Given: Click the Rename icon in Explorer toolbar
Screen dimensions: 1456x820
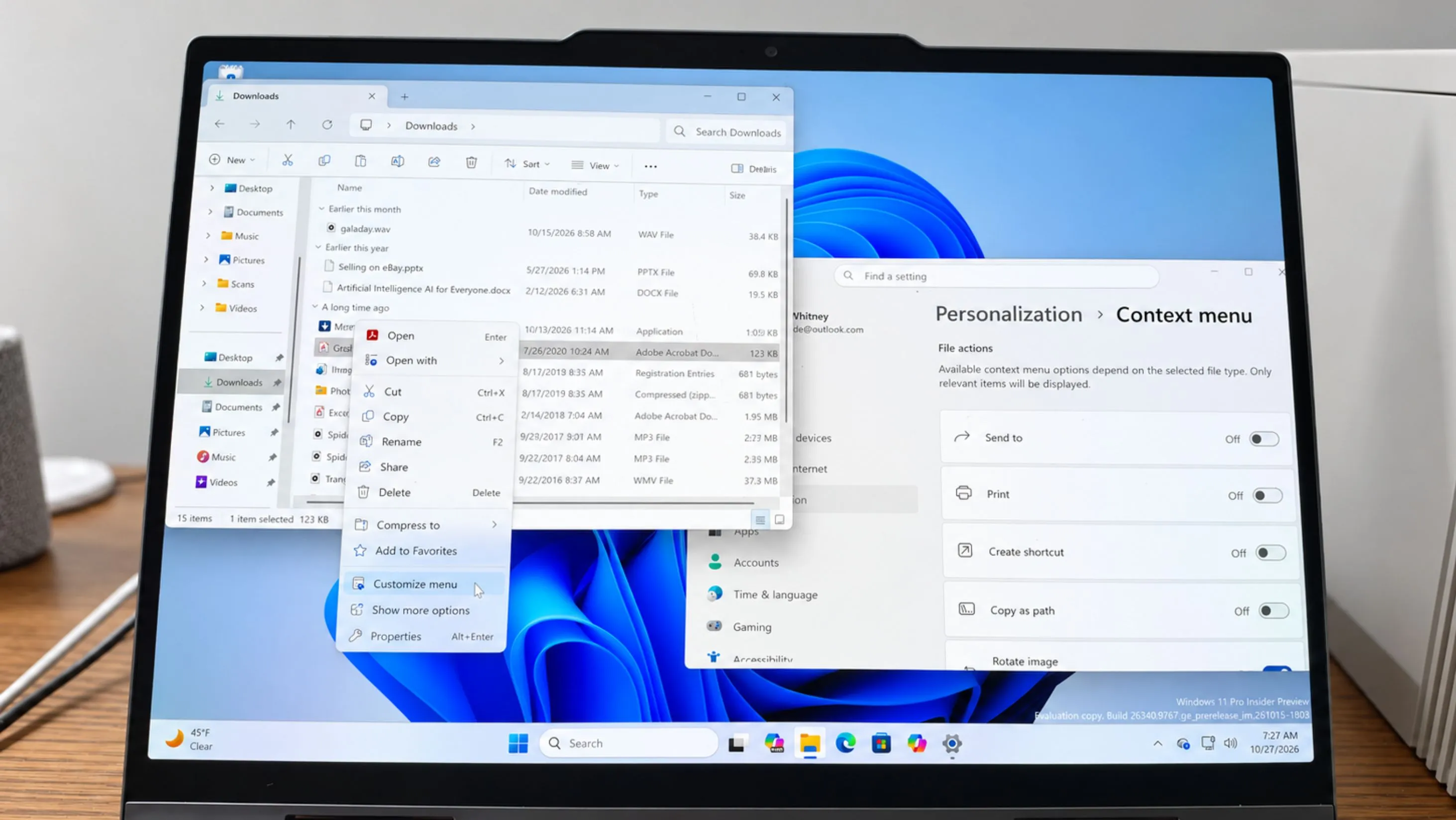Looking at the screenshot, I should (398, 162).
